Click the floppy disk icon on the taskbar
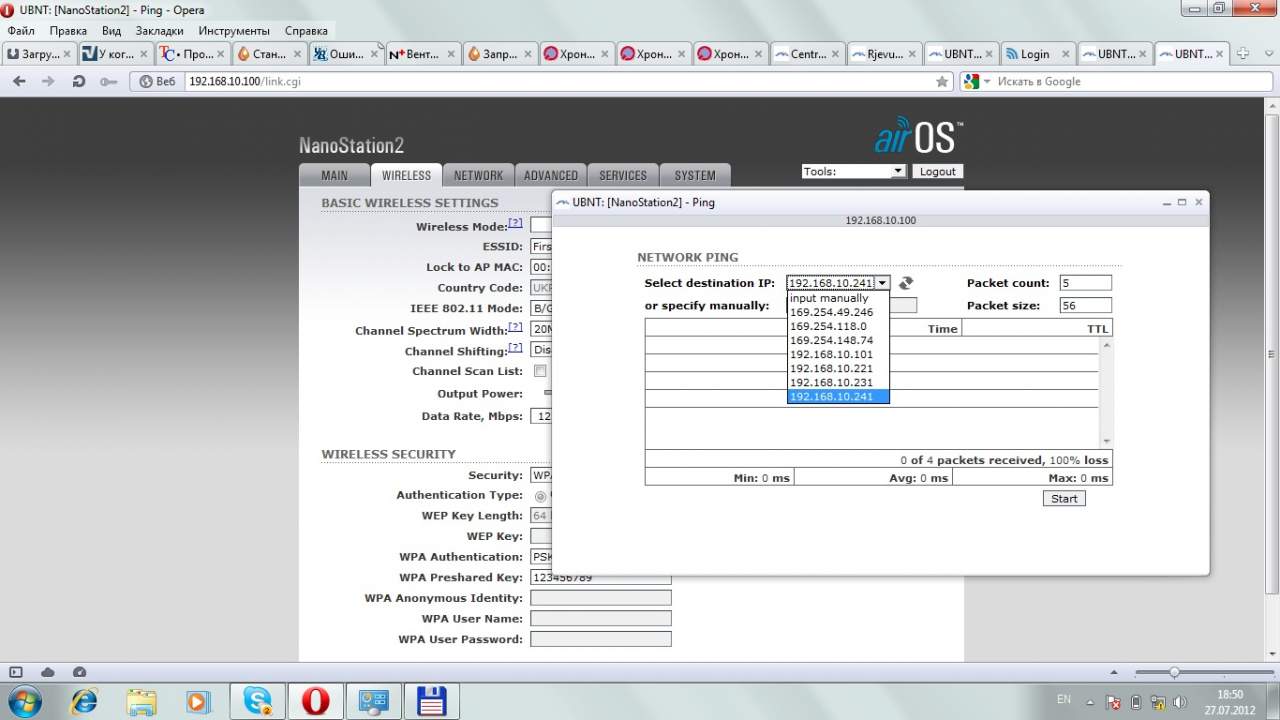The image size is (1280, 720). point(432,701)
